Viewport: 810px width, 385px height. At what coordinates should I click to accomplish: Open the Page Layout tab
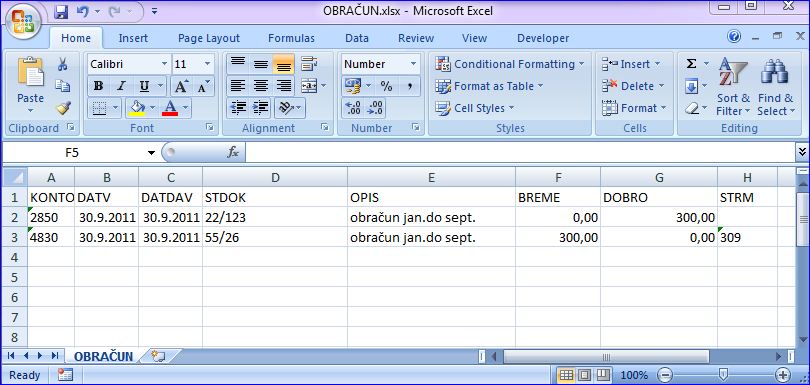click(x=209, y=38)
